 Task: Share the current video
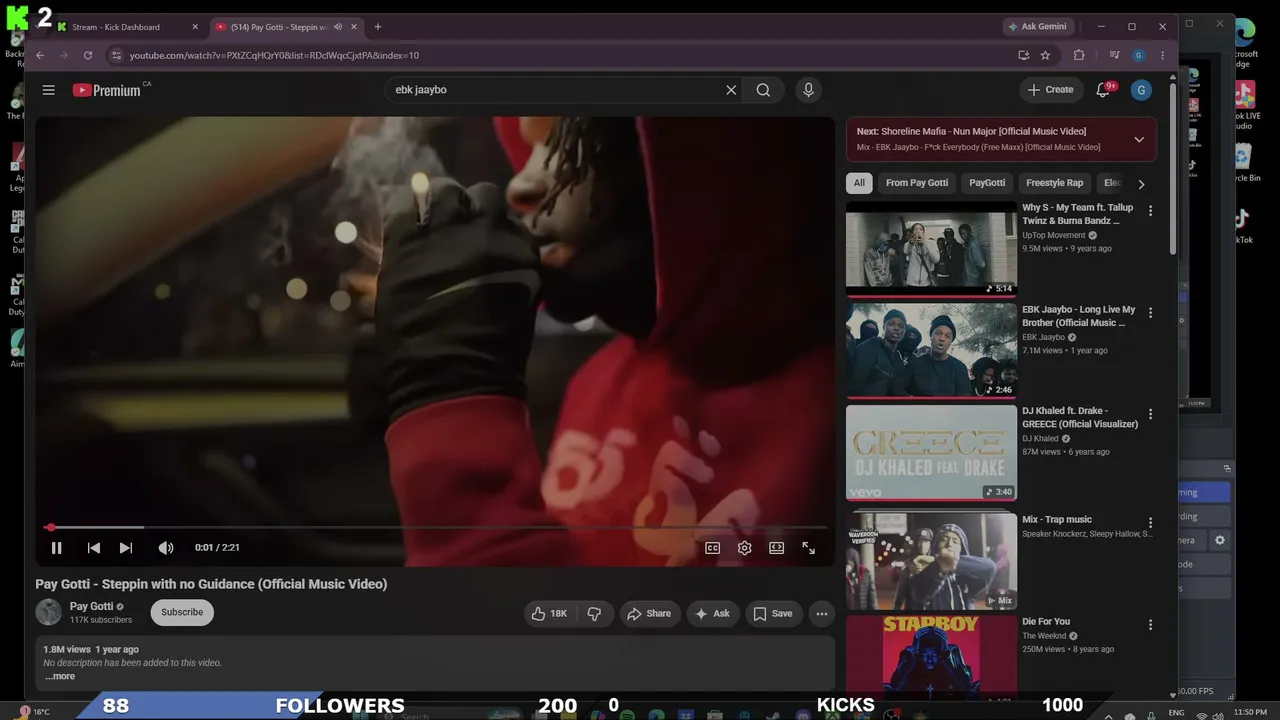click(649, 614)
